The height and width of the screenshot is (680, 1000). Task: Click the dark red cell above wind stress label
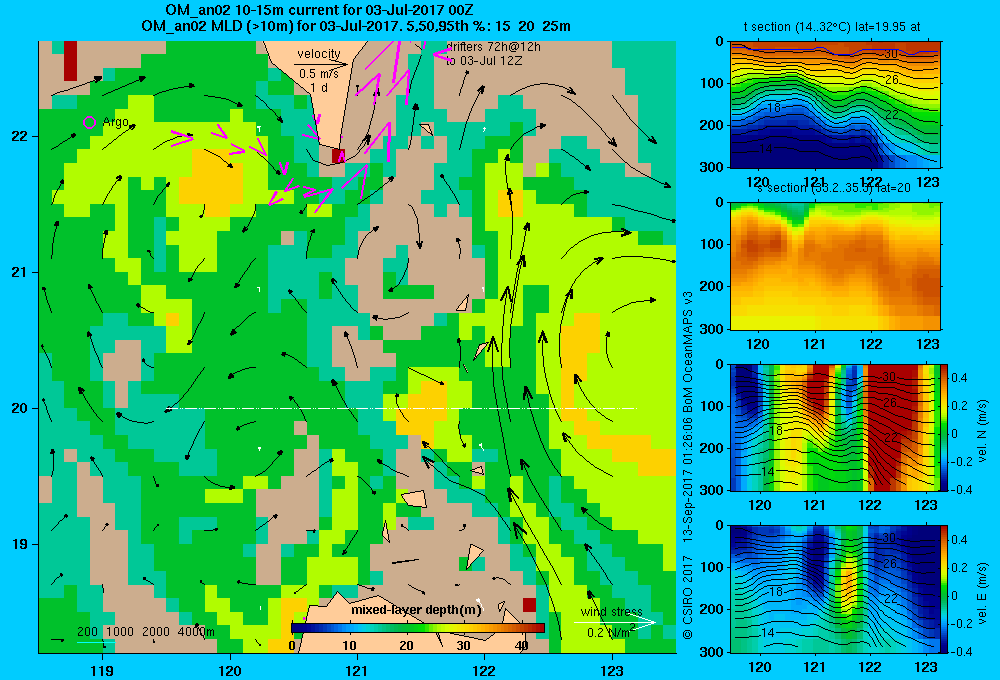coord(529,605)
